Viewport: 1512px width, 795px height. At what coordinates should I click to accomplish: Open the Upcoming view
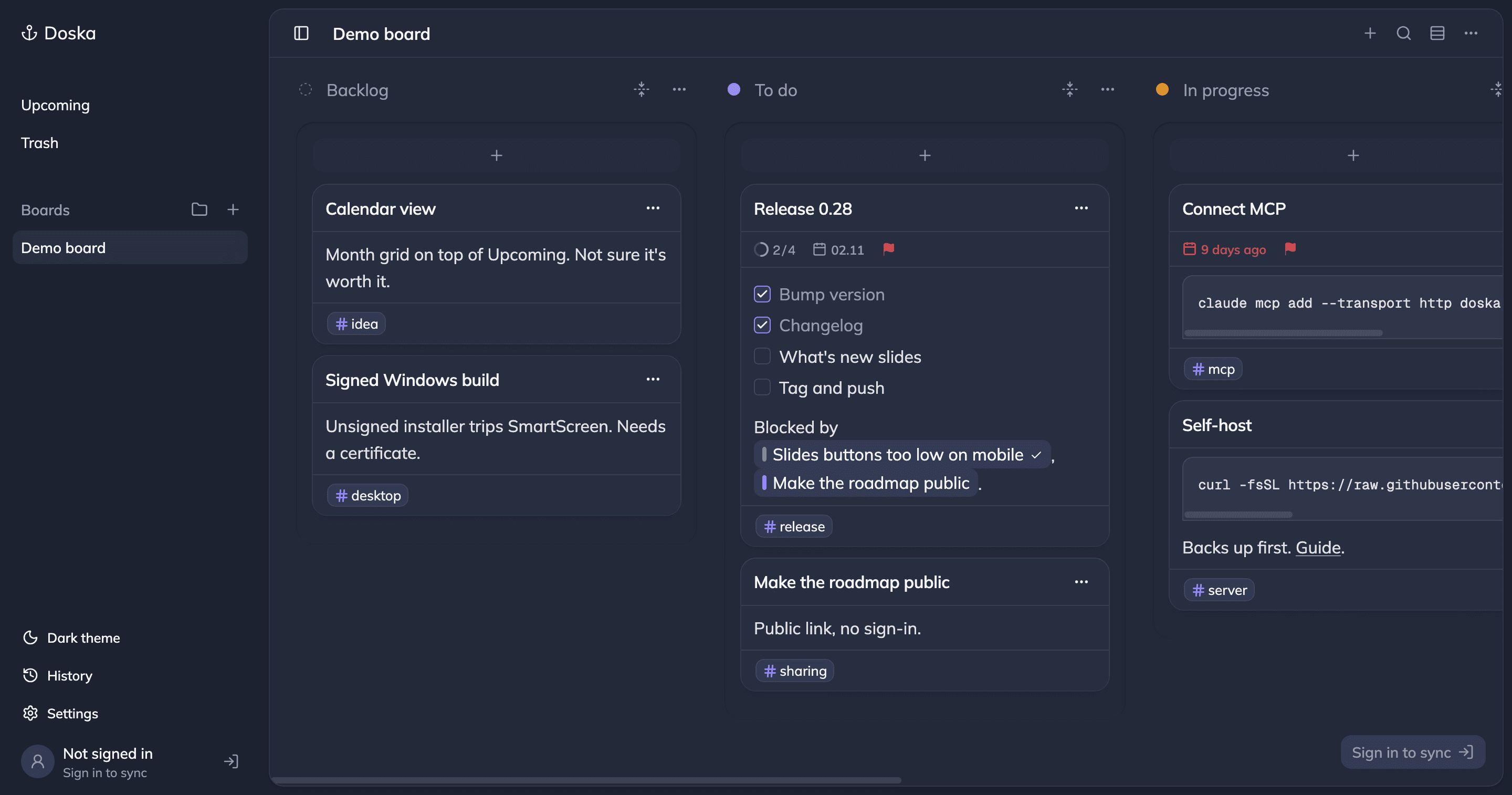[55, 105]
